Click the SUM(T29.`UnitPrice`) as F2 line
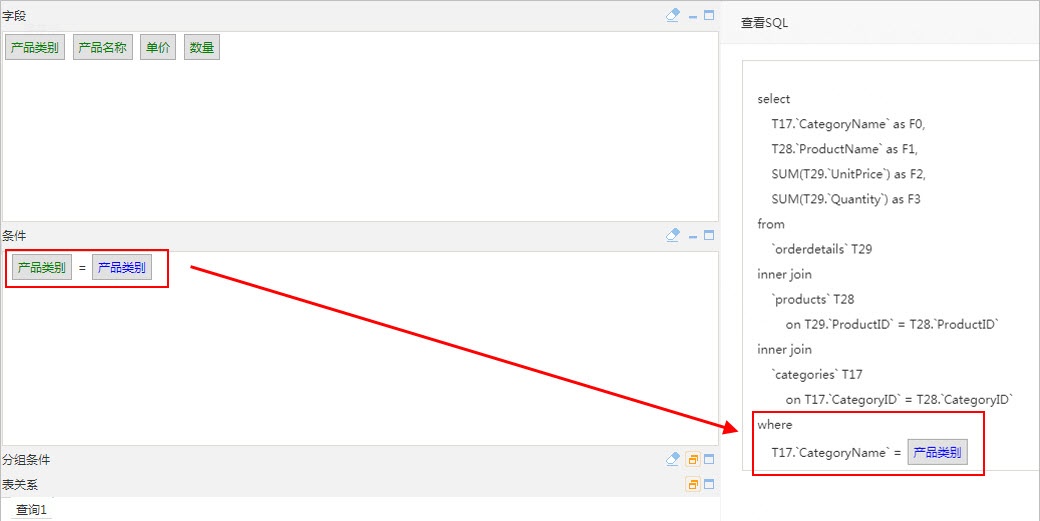The width and height of the screenshot is (1040, 521). tap(849, 174)
